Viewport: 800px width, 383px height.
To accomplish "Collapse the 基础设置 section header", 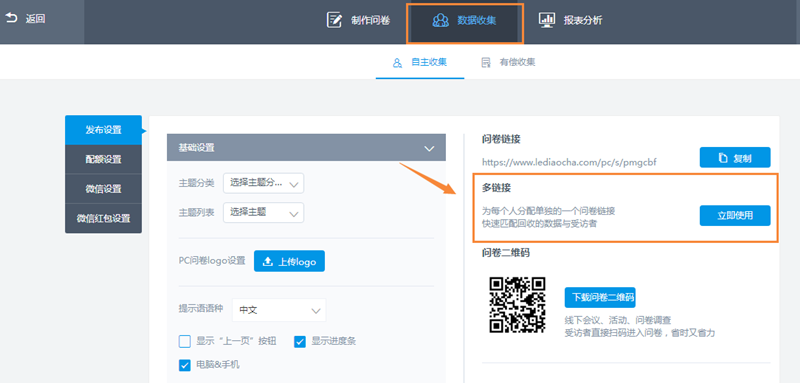I will (x=306, y=148).
